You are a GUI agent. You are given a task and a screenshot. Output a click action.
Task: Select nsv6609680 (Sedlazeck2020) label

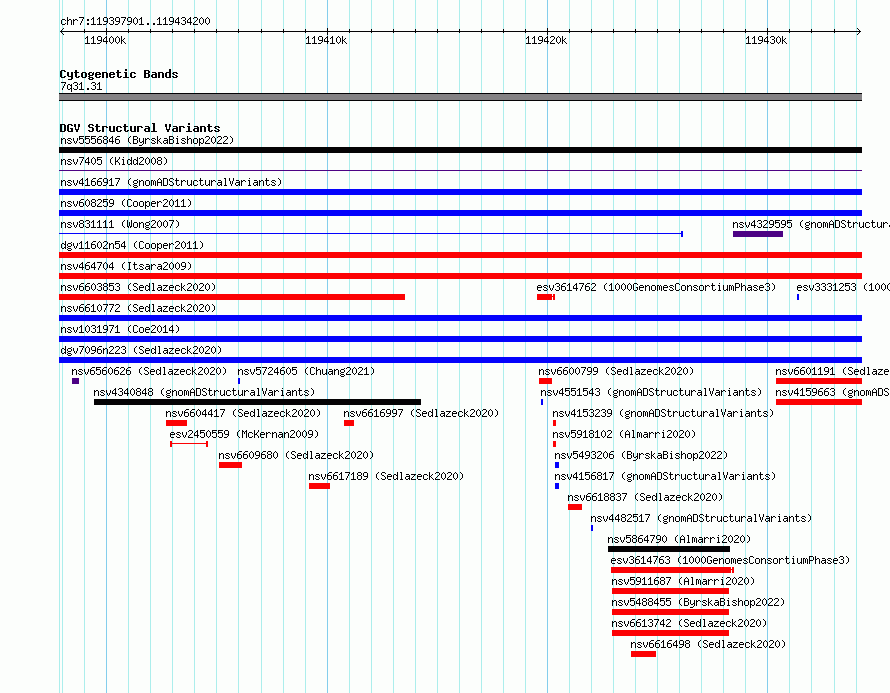pos(296,455)
